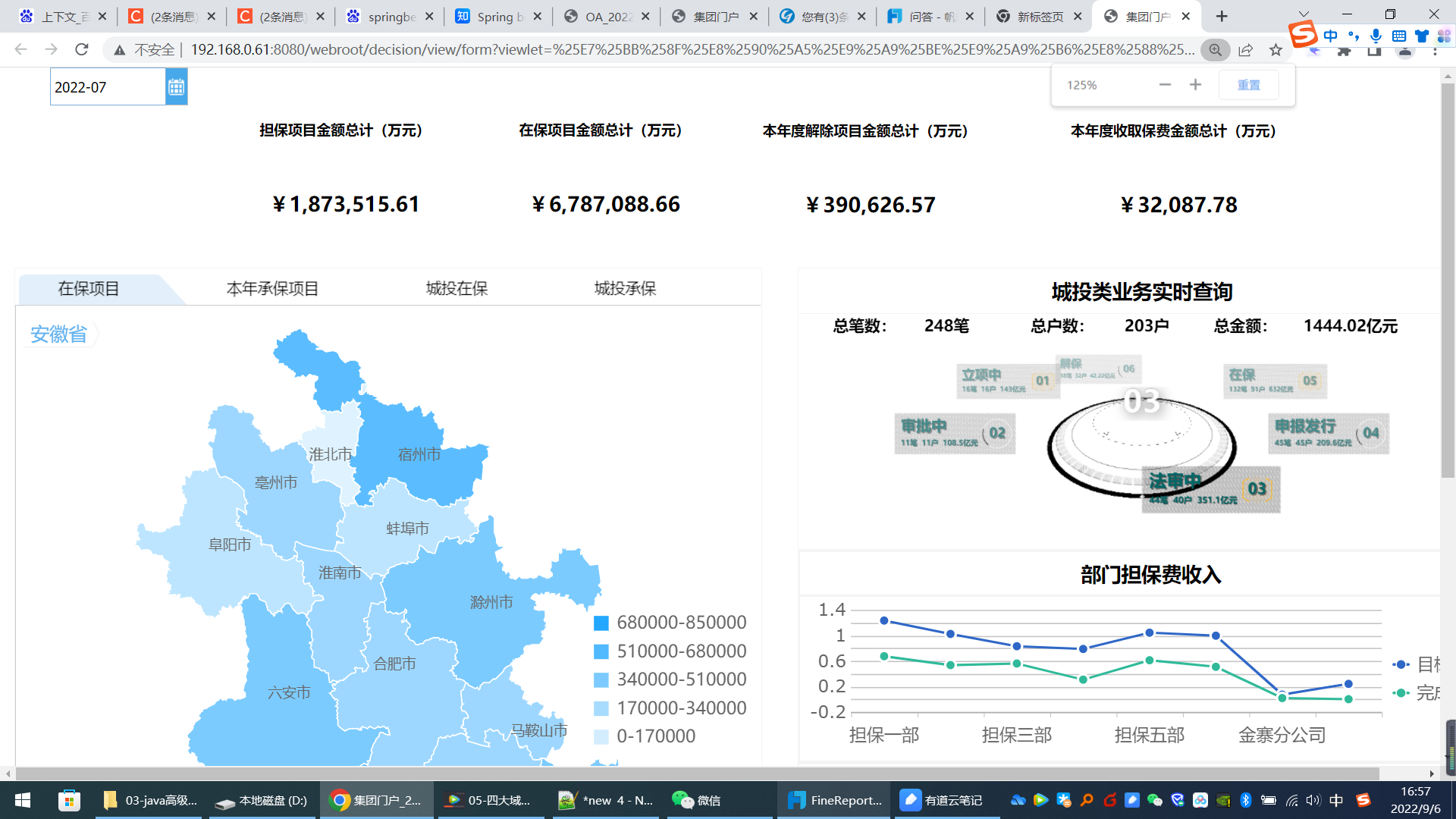
Task: Click 六安市 region on the map
Action: (289, 692)
